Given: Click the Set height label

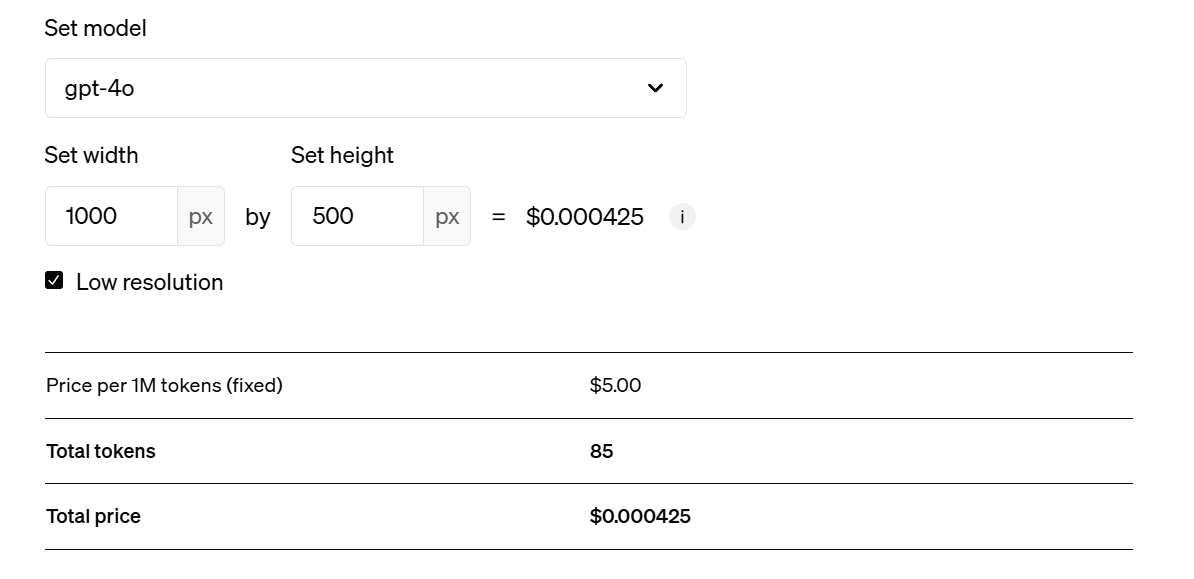Looking at the screenshot, I should [x=342, y=155].
